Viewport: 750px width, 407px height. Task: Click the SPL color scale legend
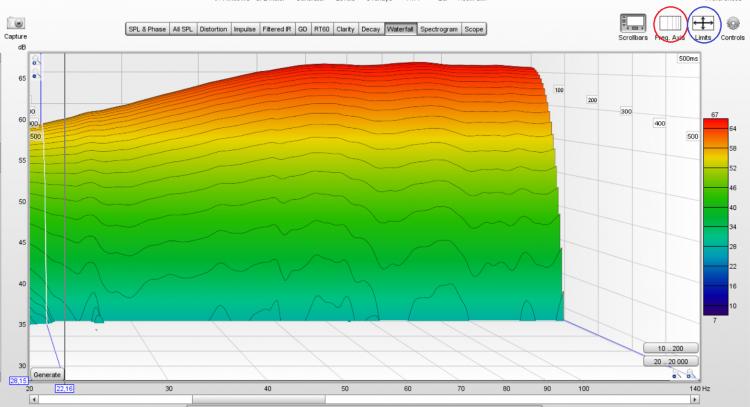(713, 215)
